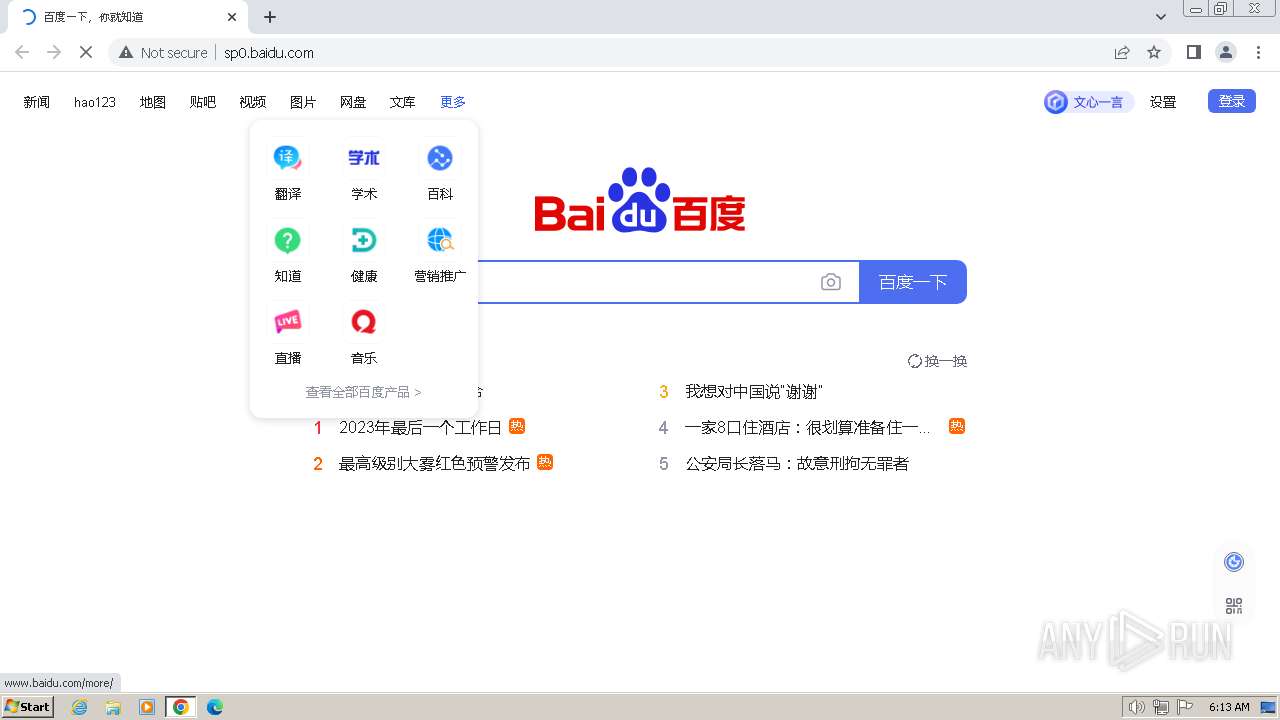Click the Baidu search input field
1280x720 pixels.
pyautogui.click(x=645, y=282)
